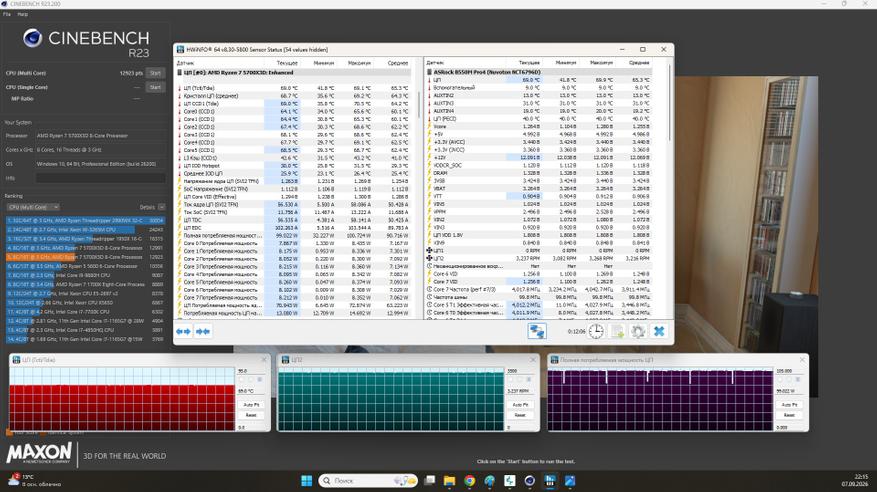877x492 pixels.
Task: Select the ЦП TDC sensor row
Action: tap(295, 220)
